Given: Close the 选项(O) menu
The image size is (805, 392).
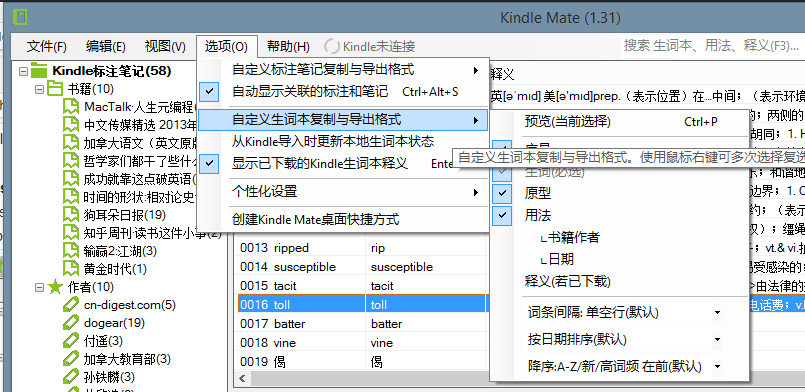Looking at the screenshot, I should (226, 47).
